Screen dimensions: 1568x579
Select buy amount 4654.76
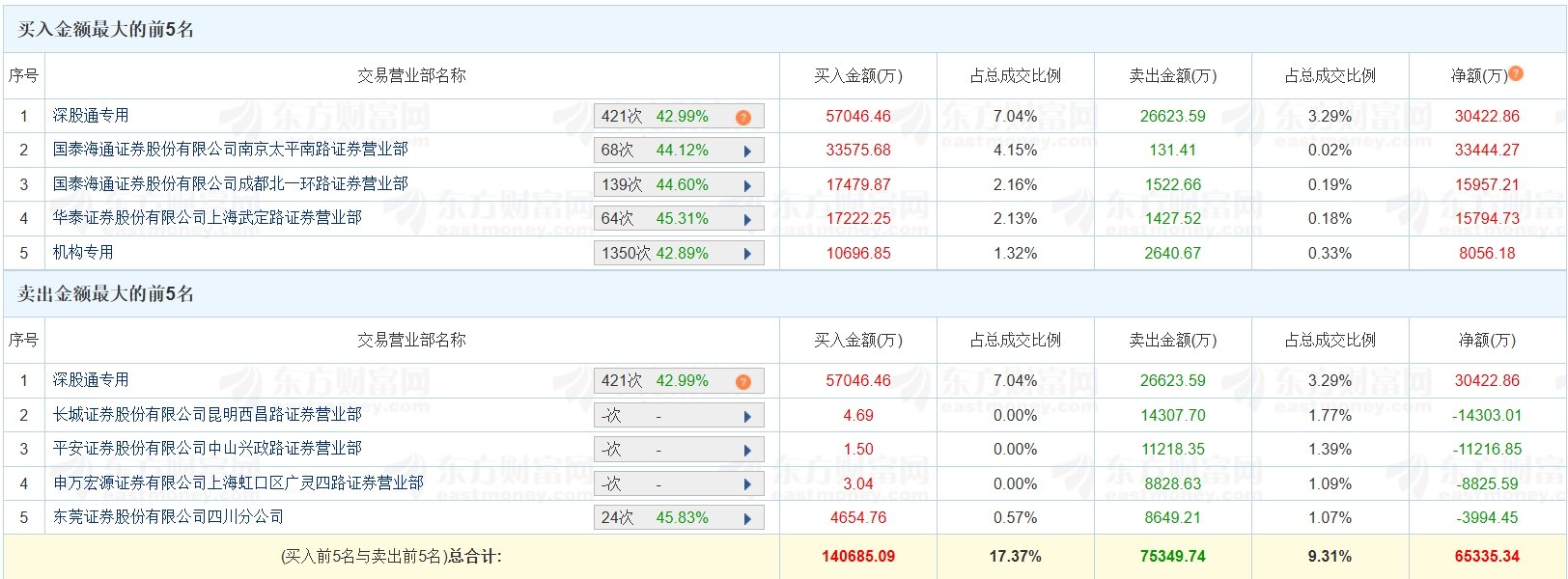tap(858, 518)
